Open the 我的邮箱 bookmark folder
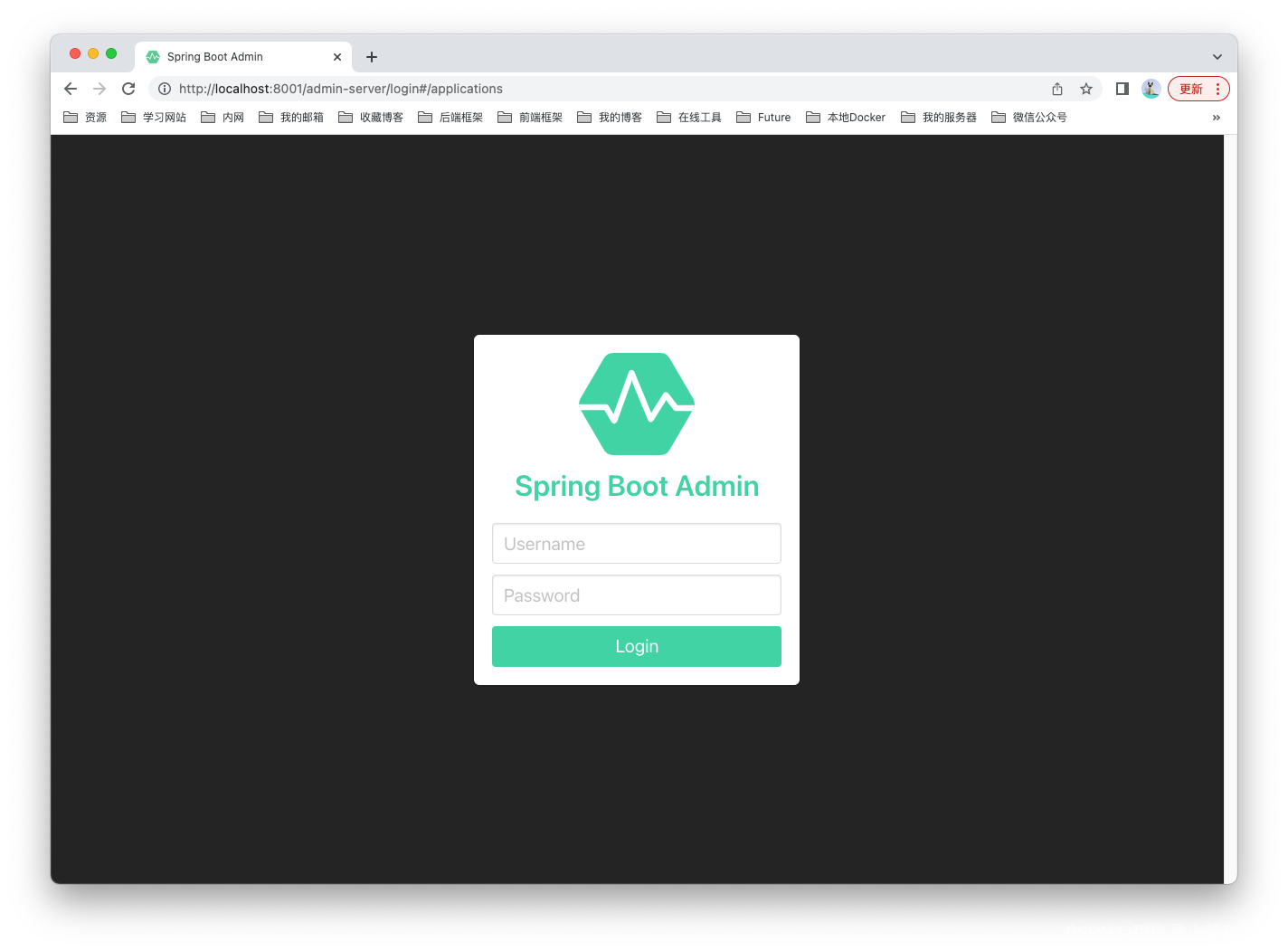 point(291,118)
